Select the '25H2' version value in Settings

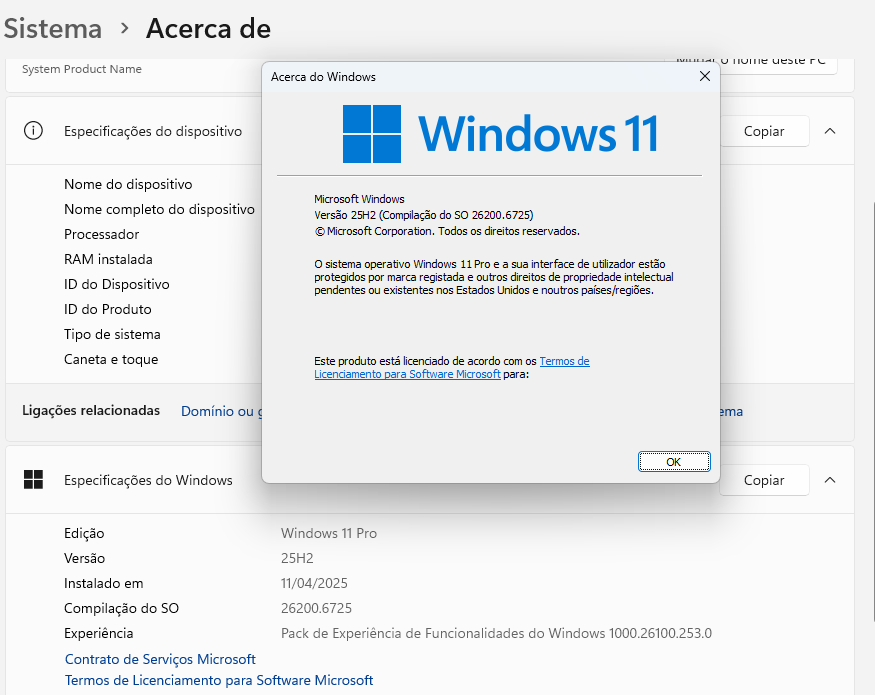click(x=297, y=558)
